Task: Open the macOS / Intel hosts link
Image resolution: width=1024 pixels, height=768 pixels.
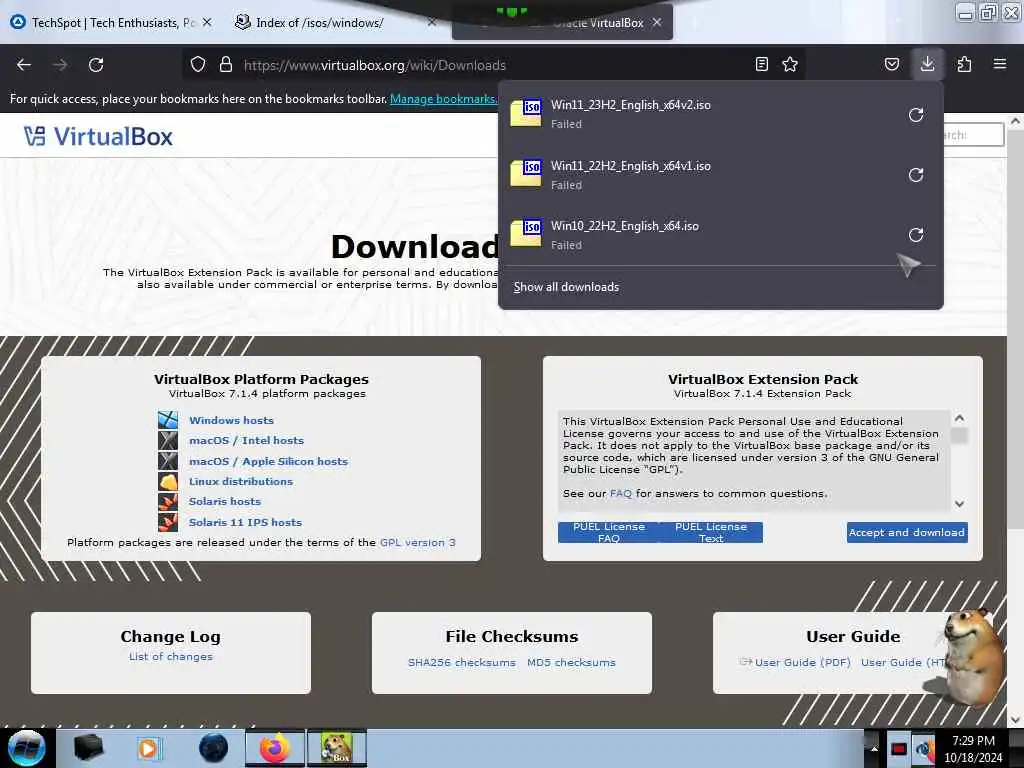Action: (247, 440)
